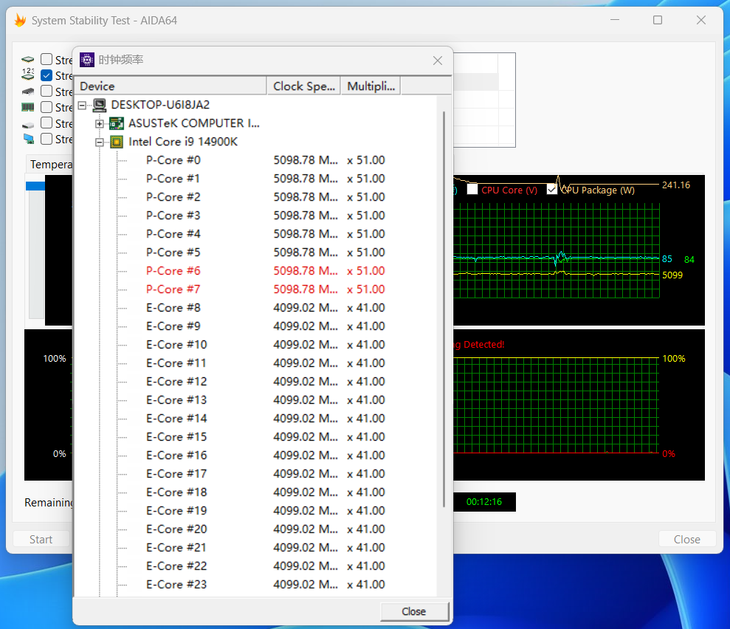Select the DESKTOP-U6I8JA2 computer icon

[x=99, y=105]
